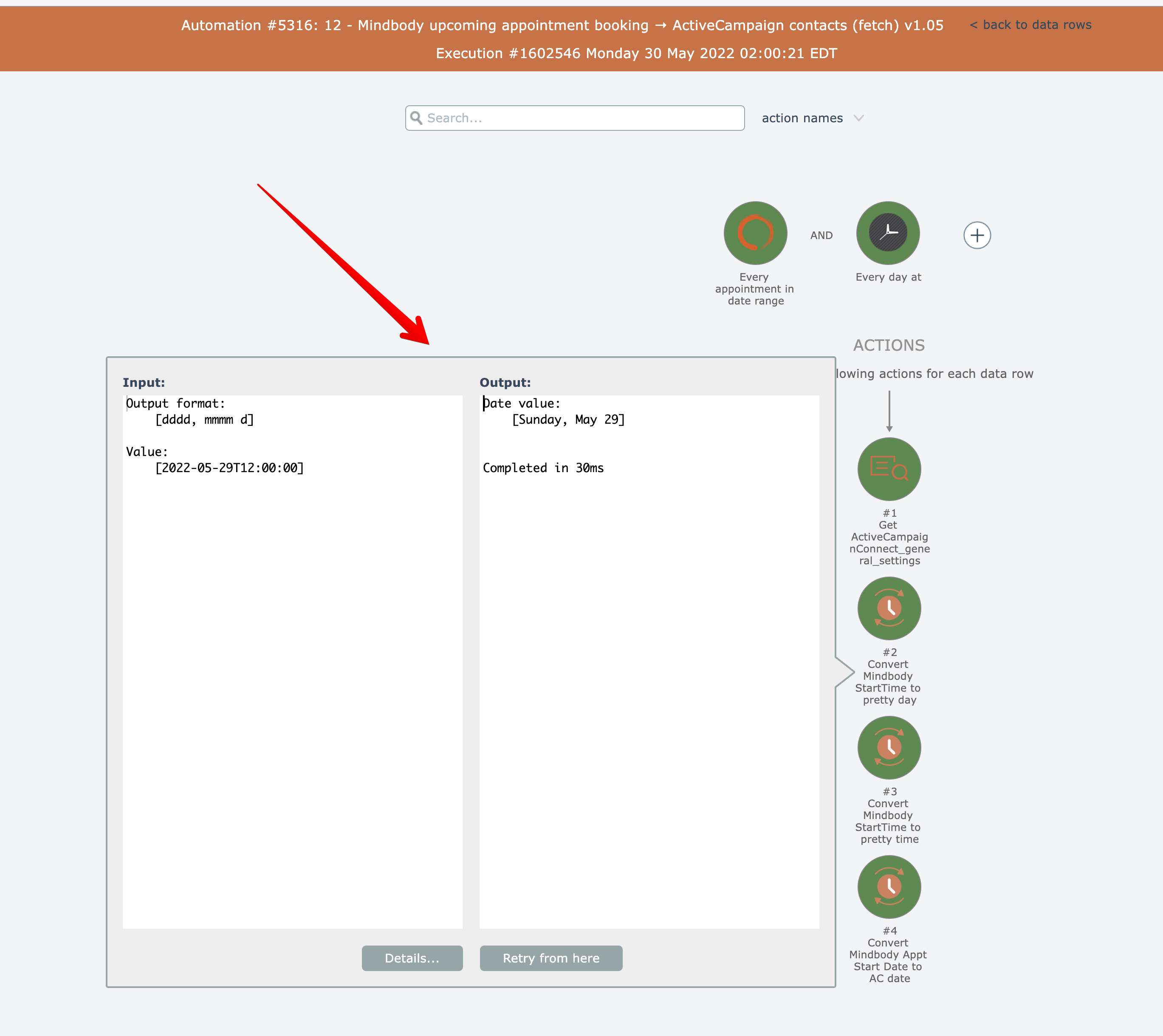Viewport: 1163px width, 1036px height.
Task: Open action #1 Get ActiveCampaignConnect settings icon
Action: pyautogui.click(x=889, y=469)
